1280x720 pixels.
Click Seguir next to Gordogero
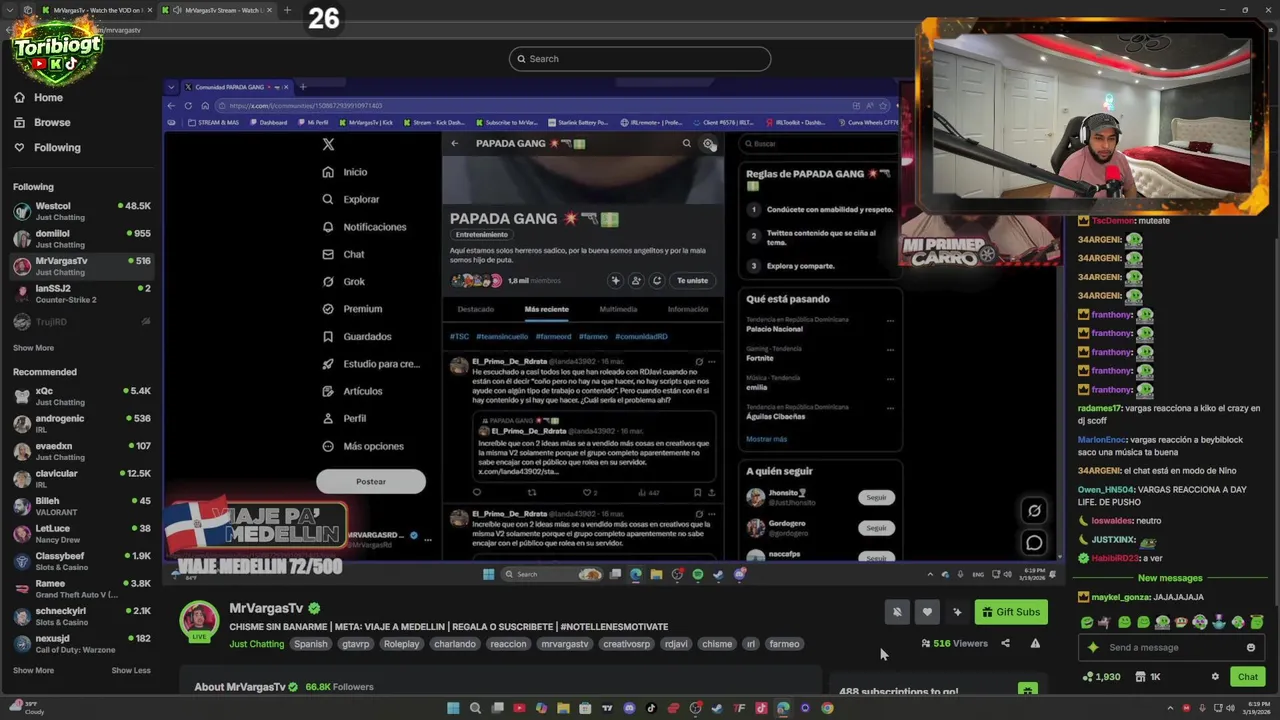point(876,528)
